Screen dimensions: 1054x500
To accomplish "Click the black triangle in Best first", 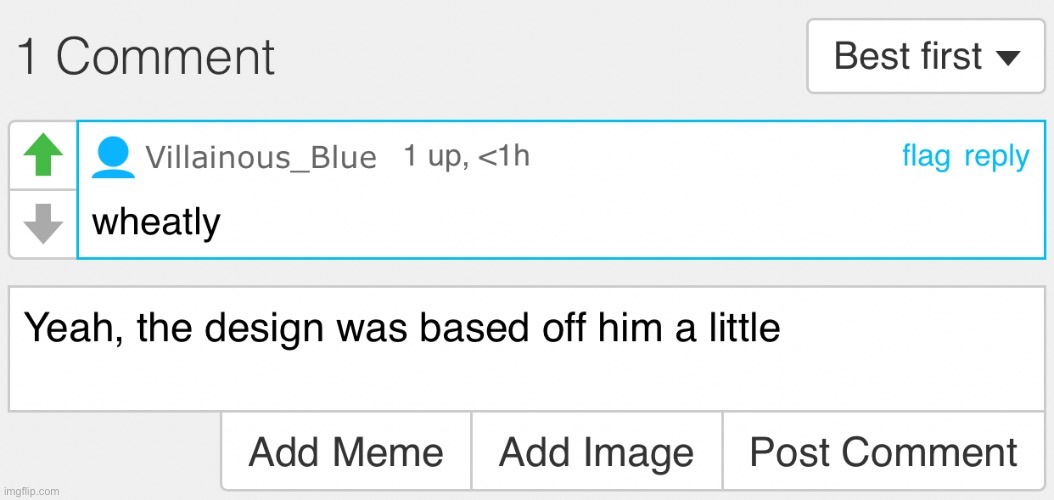I will point(1007,58).
